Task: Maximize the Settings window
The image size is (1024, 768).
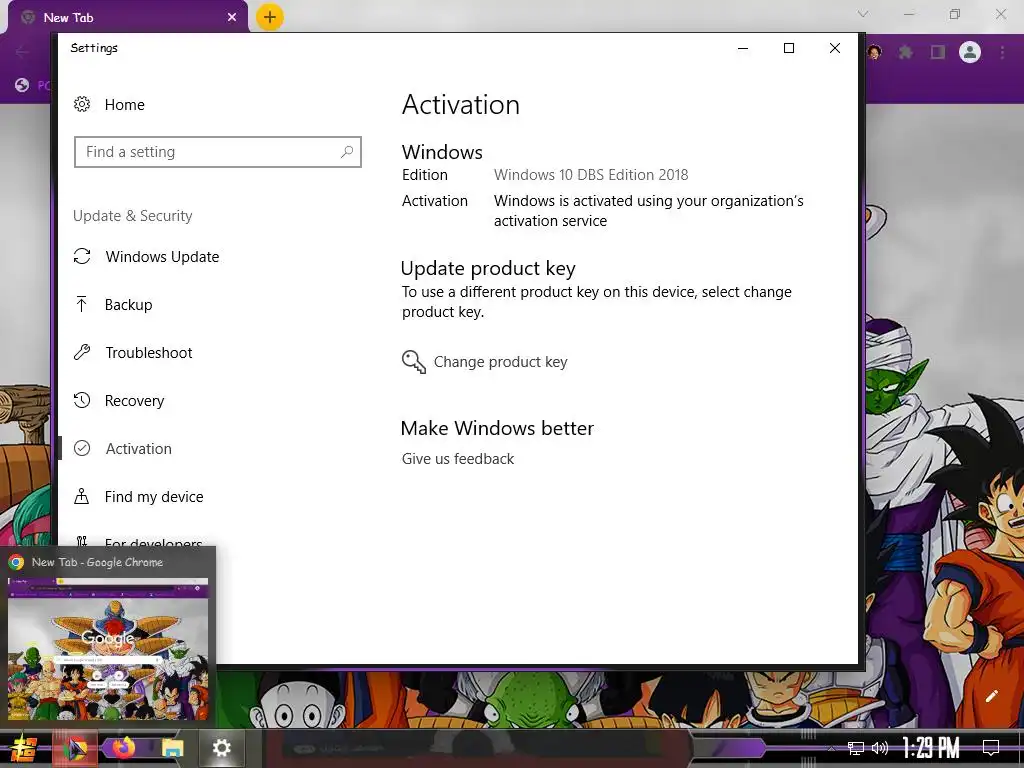Action: pos(789,48)
